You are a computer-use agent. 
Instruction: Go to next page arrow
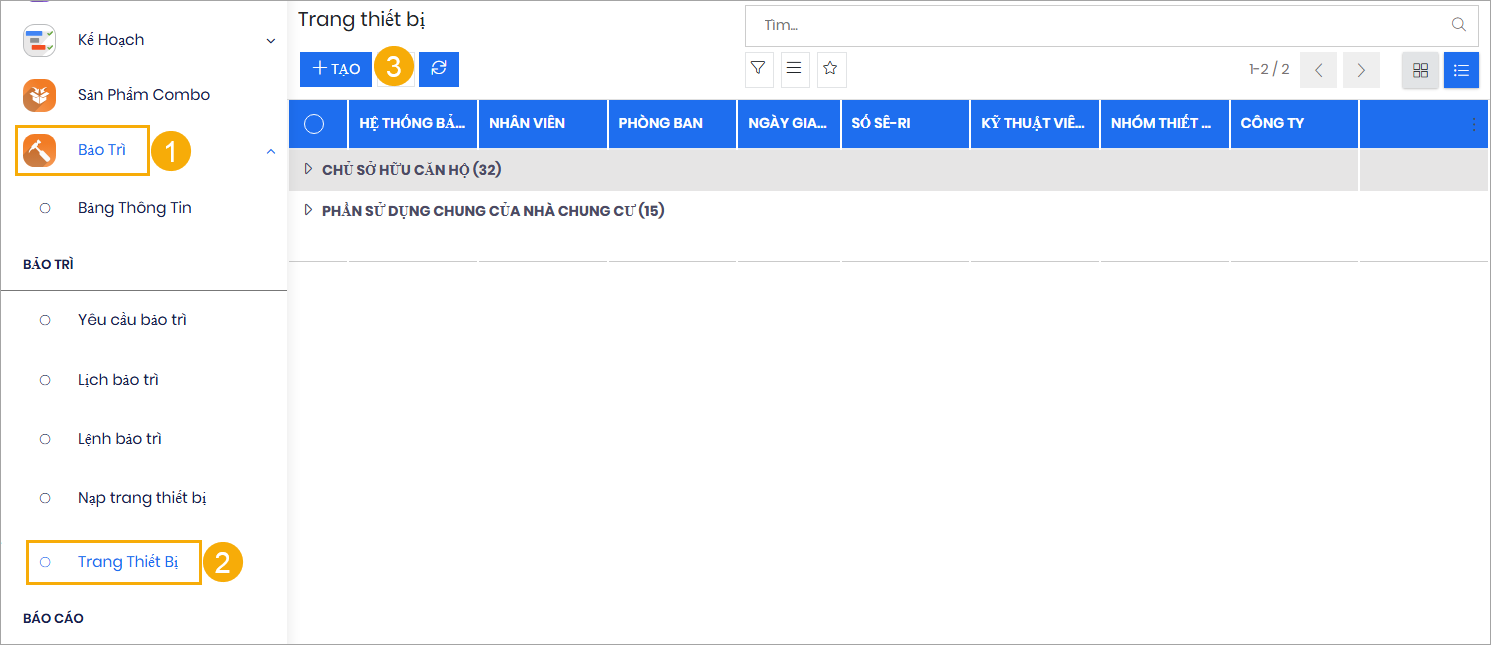[x=1361, y=70]
